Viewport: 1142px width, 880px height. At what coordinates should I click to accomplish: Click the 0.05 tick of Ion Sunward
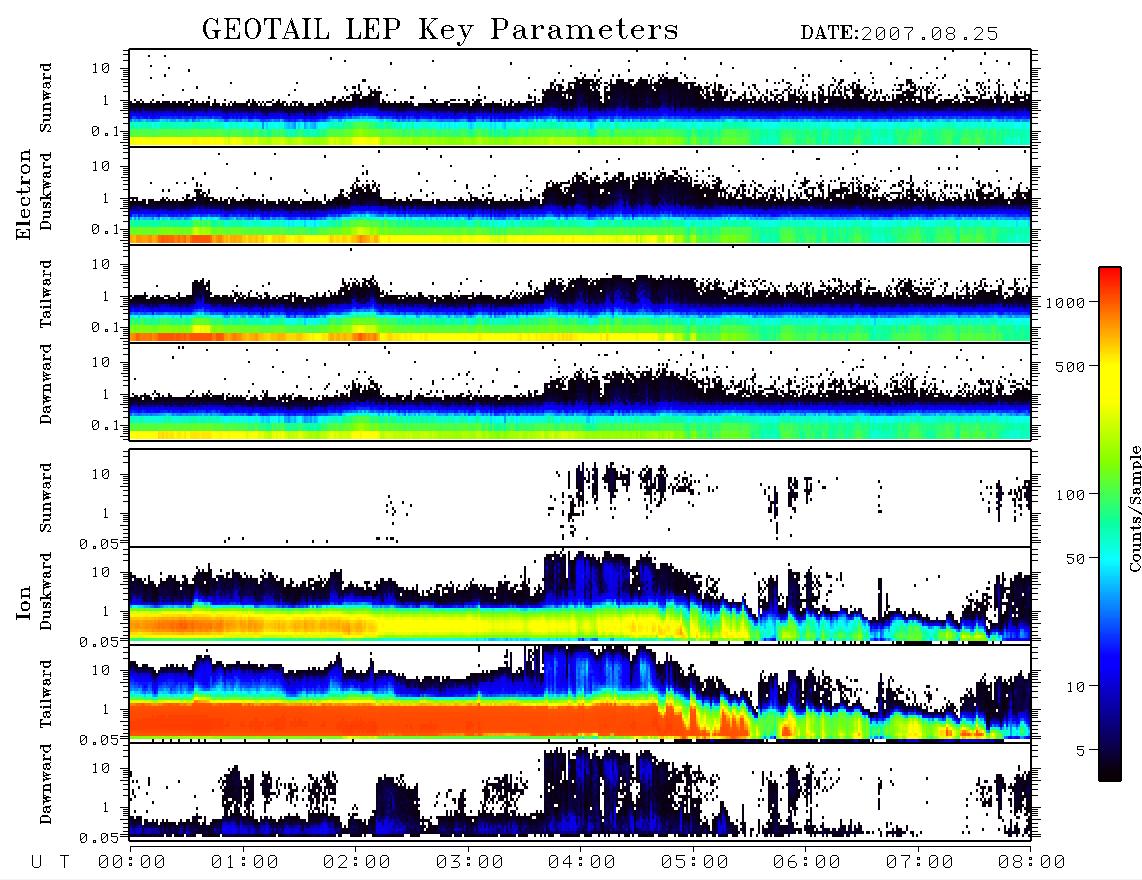[99, 544]
